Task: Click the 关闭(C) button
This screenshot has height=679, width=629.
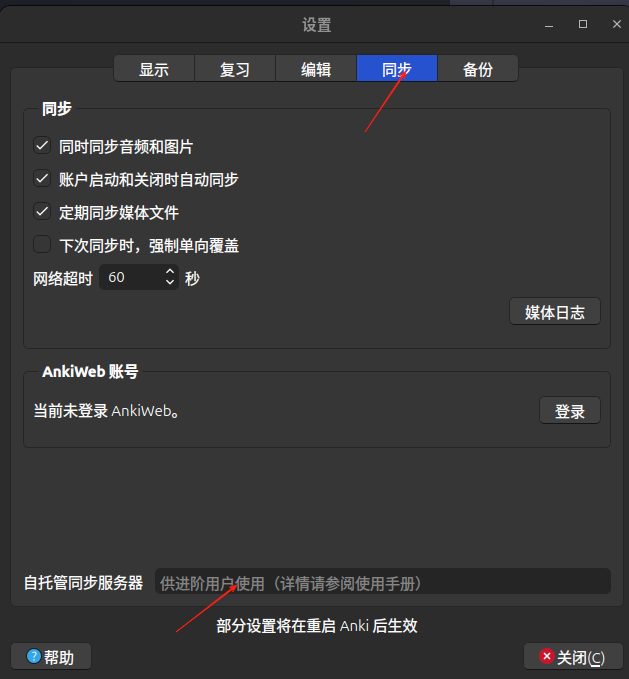Action: point(573,656)
